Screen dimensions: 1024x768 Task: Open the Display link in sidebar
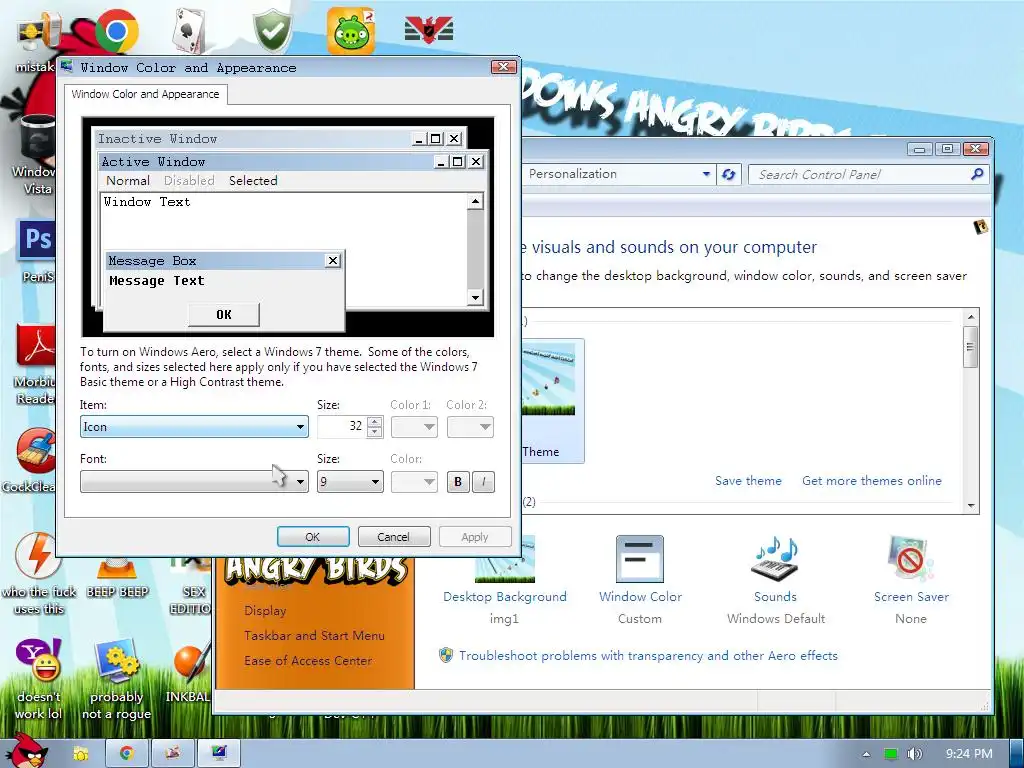pyautogui.click(x=265, y=611)
